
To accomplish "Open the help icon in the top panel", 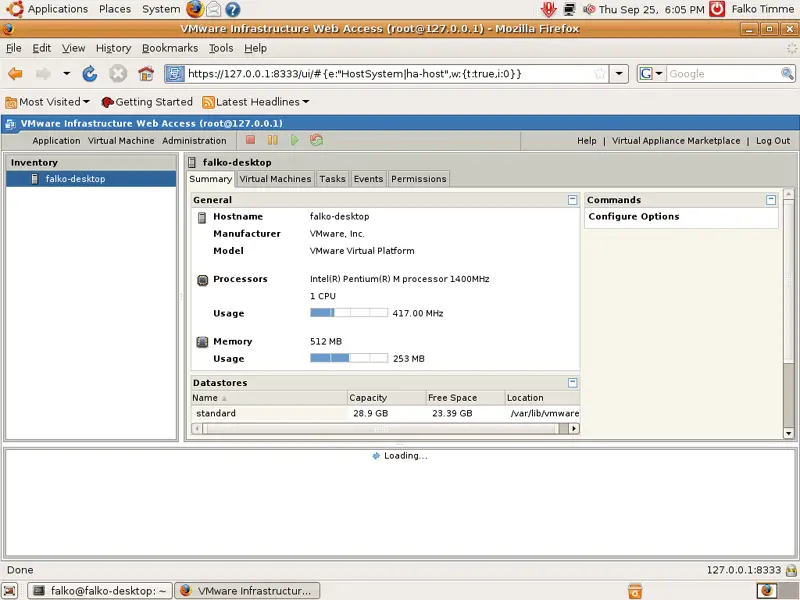I will pos(233,9).
